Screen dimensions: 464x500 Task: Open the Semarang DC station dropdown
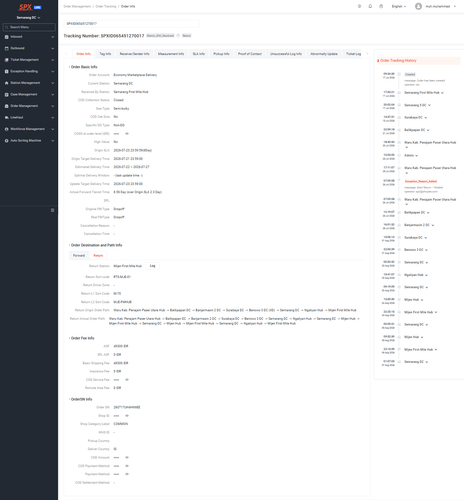(29, 18)
